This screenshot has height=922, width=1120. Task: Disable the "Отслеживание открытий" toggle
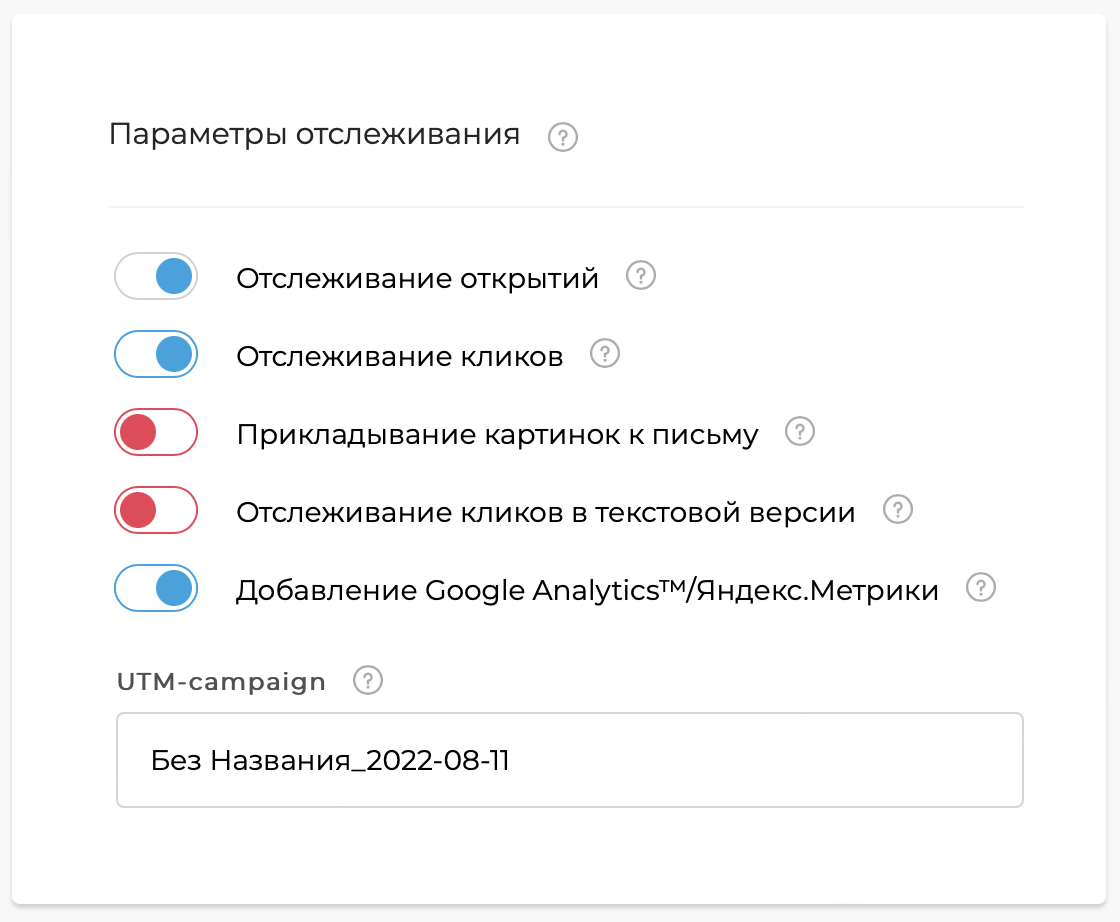point(155,276)
